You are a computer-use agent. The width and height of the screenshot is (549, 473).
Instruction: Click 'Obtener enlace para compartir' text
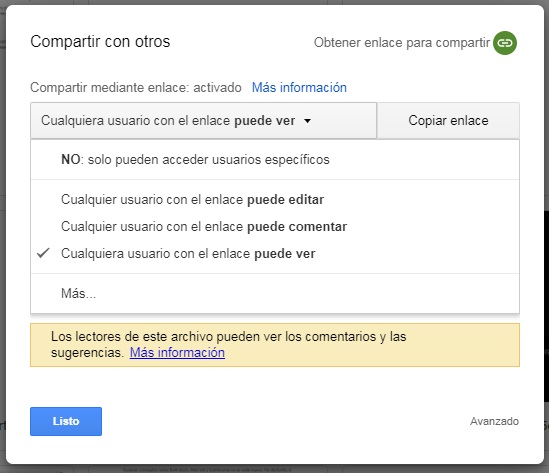click(402, 43)
